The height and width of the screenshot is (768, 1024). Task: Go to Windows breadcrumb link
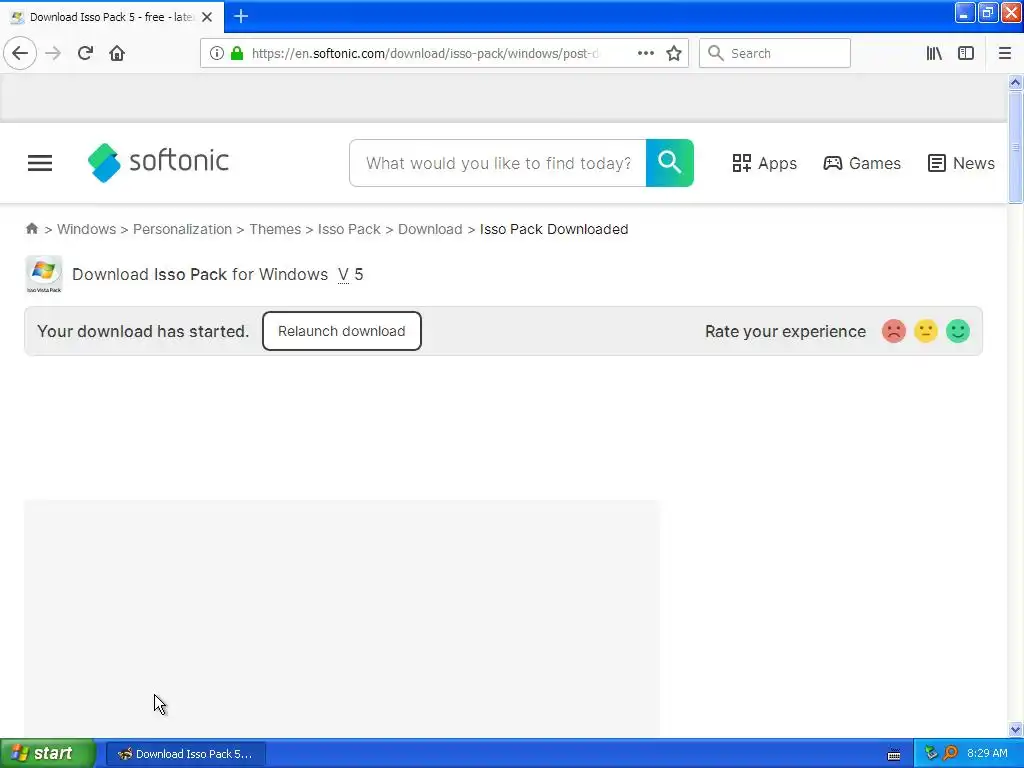86,229
